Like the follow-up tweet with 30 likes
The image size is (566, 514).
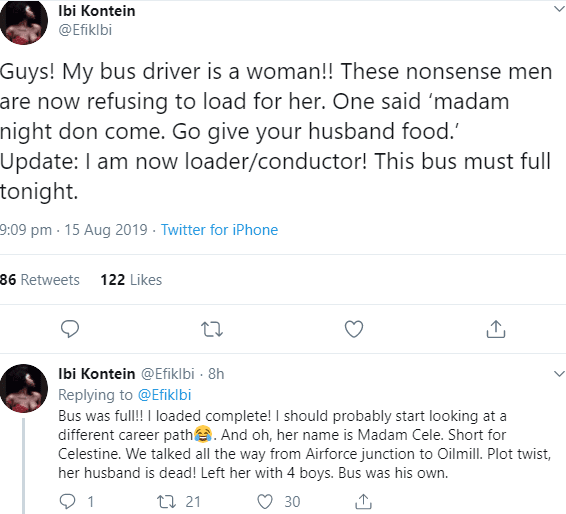point(265,502)
